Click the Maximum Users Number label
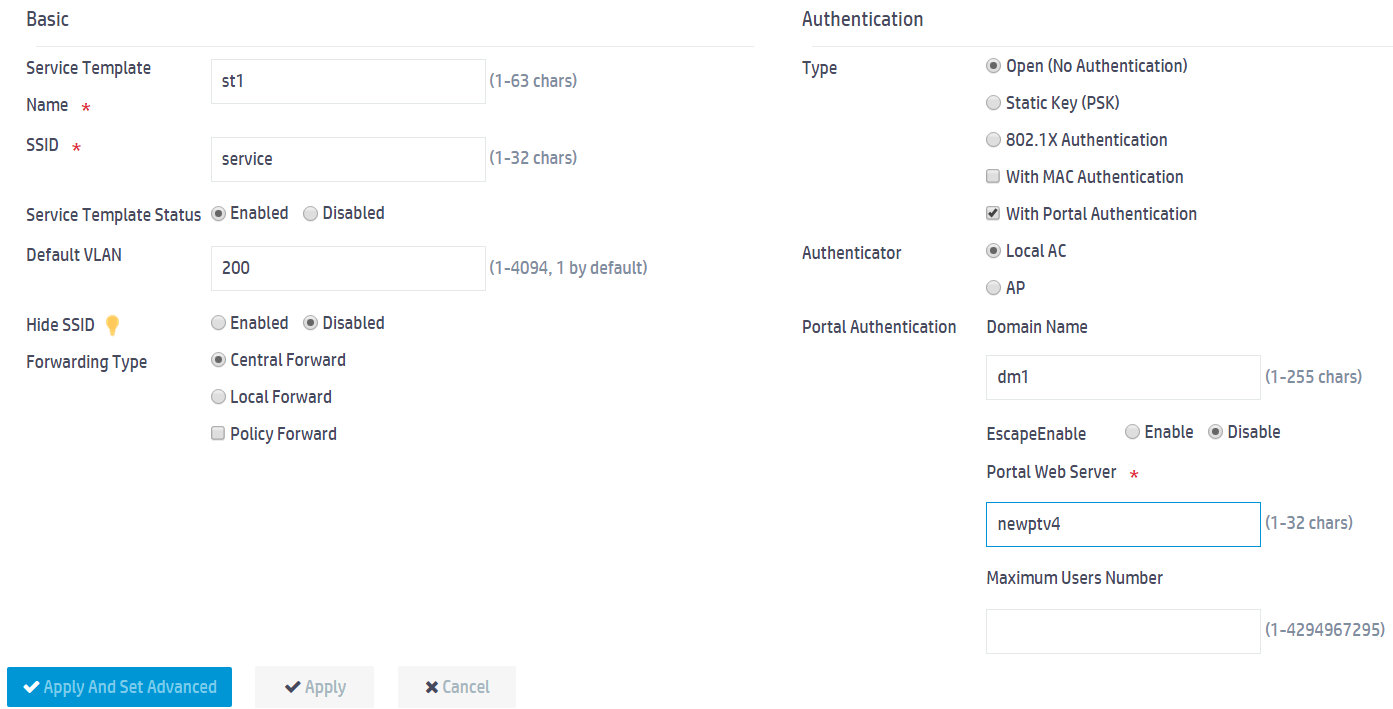 click(x=1075, y=578)
